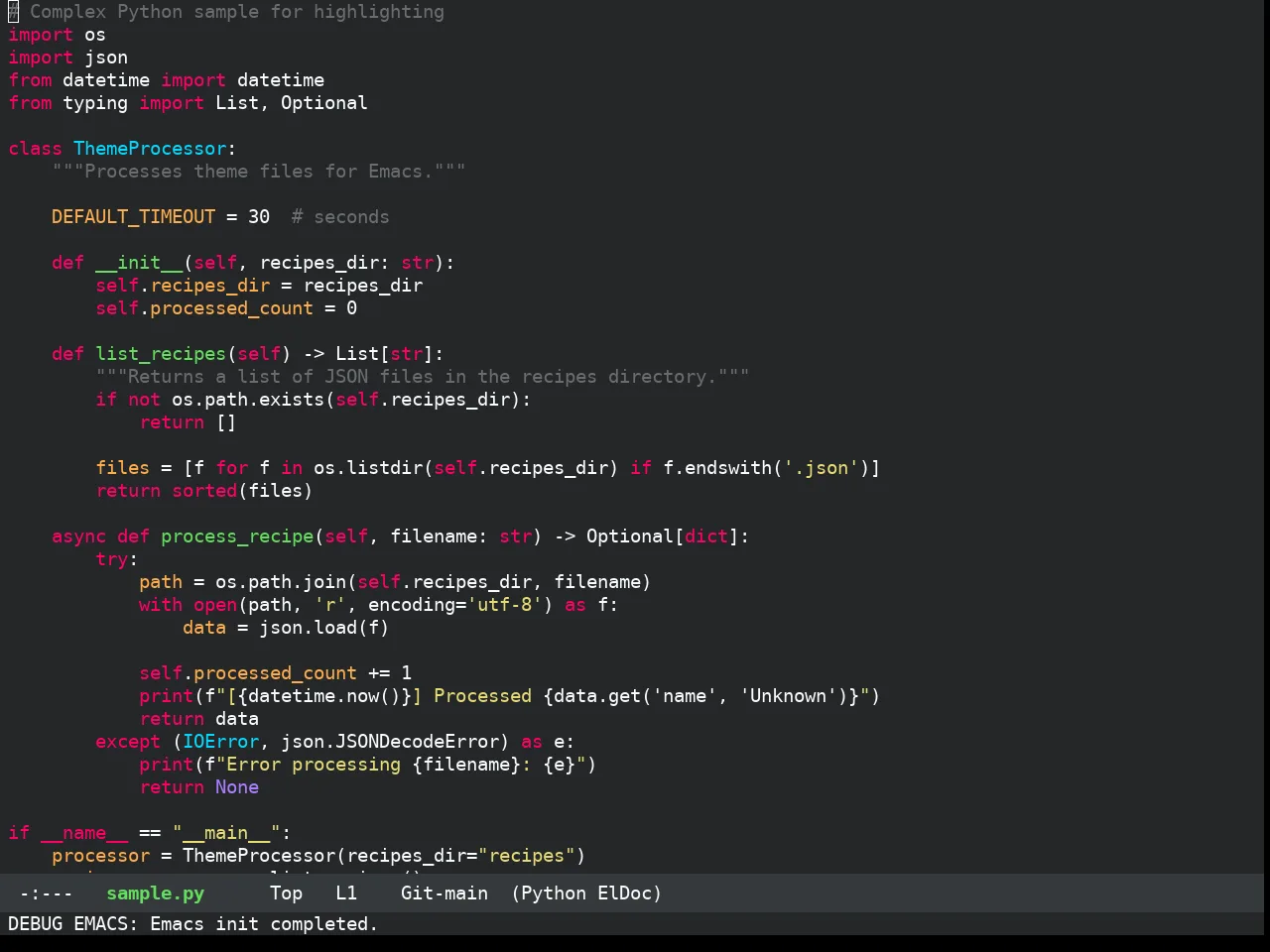Click 'return data' line
This screenshot has width=1270, height=952.
click(198, 719)
